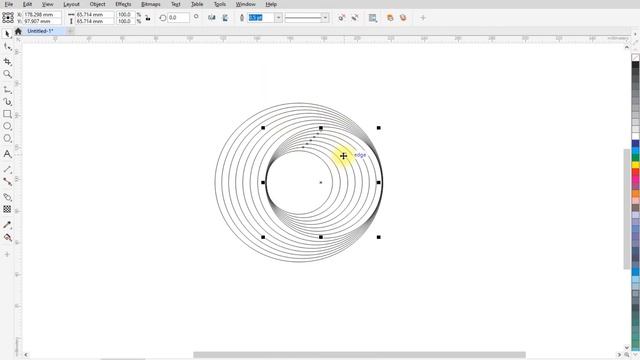Image resolution: width=640 pixels, height=360 pixels.
Task: Click the selection center X marker
Action: pos(321,182)
